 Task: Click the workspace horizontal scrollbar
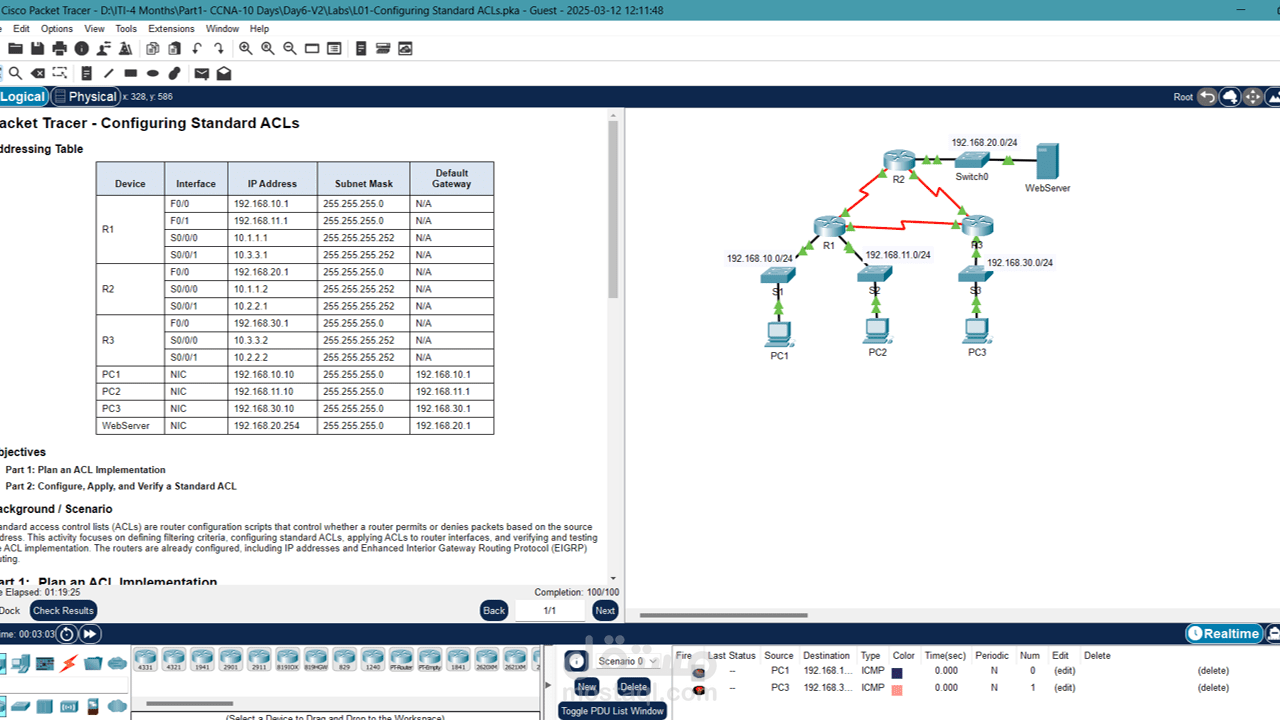[x=723, y=615]
